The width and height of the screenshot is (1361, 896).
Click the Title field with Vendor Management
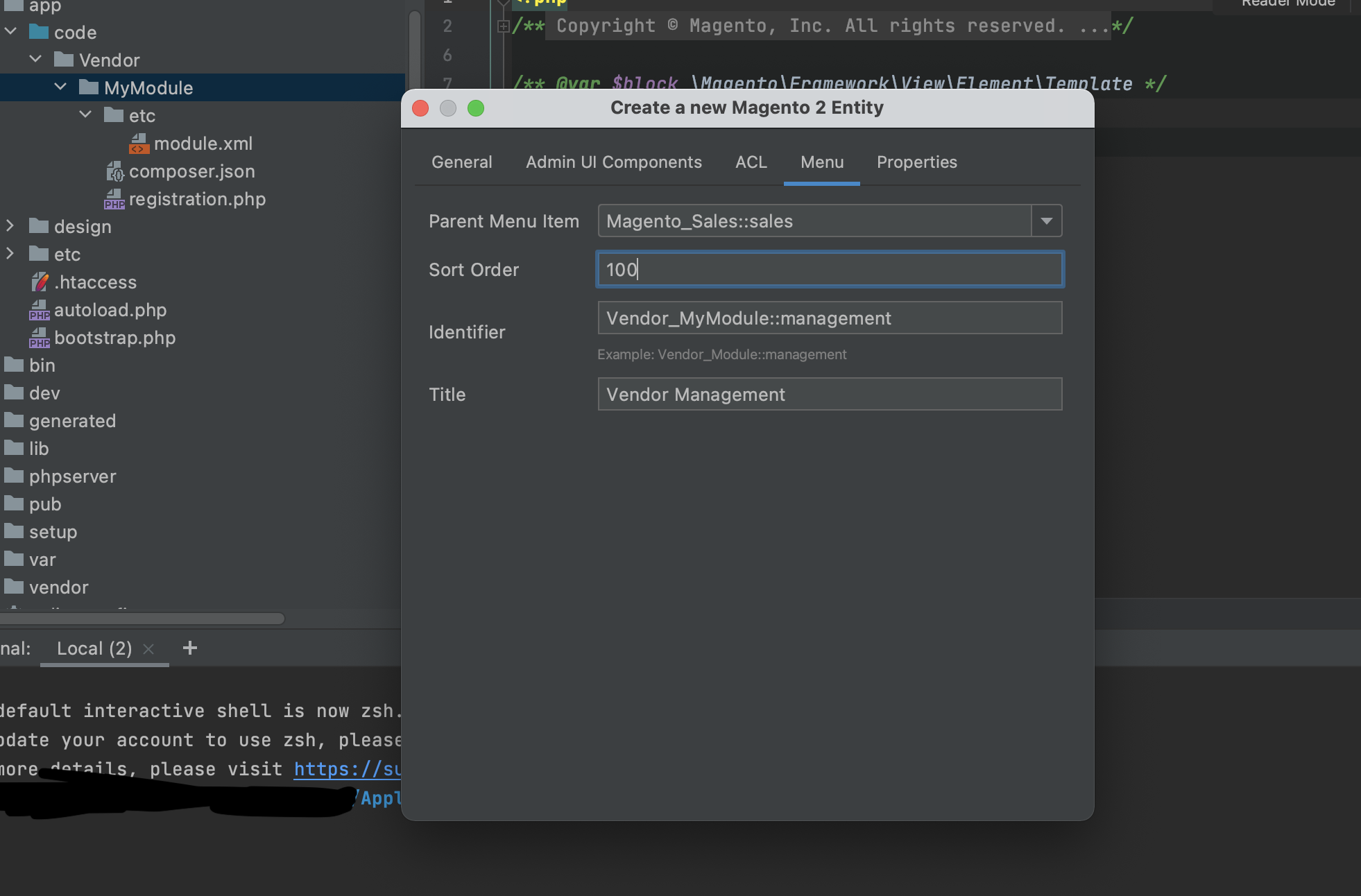pyautogui.click(x=829, y=395)
